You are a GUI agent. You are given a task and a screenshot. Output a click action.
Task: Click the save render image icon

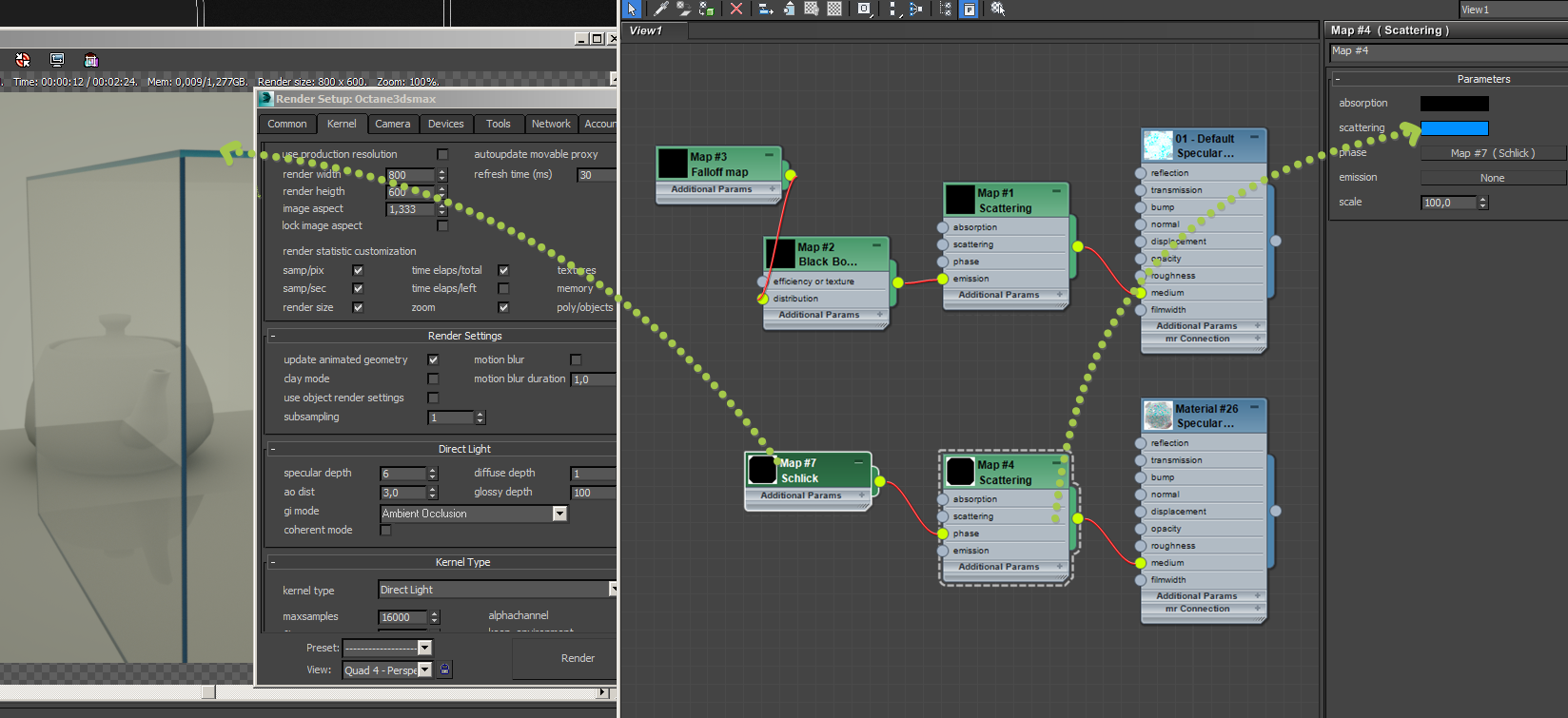[x=91, y=60]
